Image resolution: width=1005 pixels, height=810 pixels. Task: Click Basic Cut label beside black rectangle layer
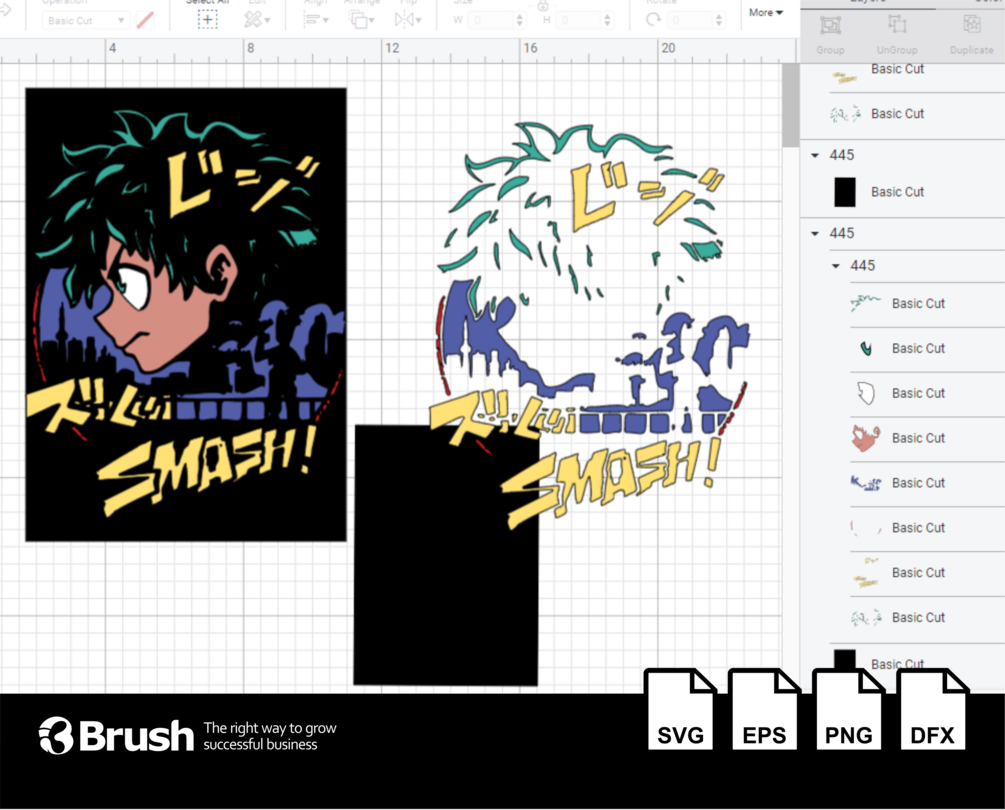tap(897, 192)
